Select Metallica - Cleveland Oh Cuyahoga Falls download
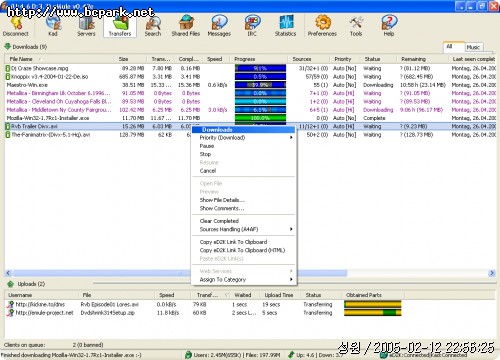Screen dimensions: 500x360 pyautogui.click(x=250, y=102)
